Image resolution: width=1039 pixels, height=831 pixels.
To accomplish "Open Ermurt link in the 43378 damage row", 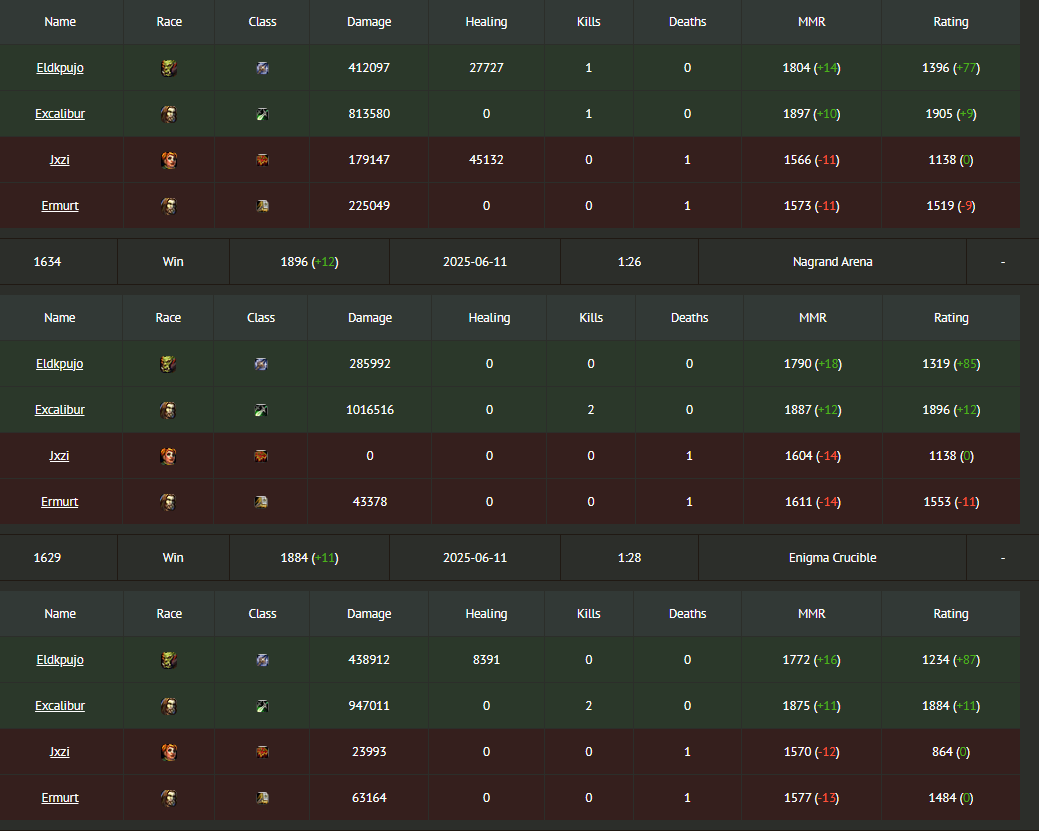I will click(60, 502).
